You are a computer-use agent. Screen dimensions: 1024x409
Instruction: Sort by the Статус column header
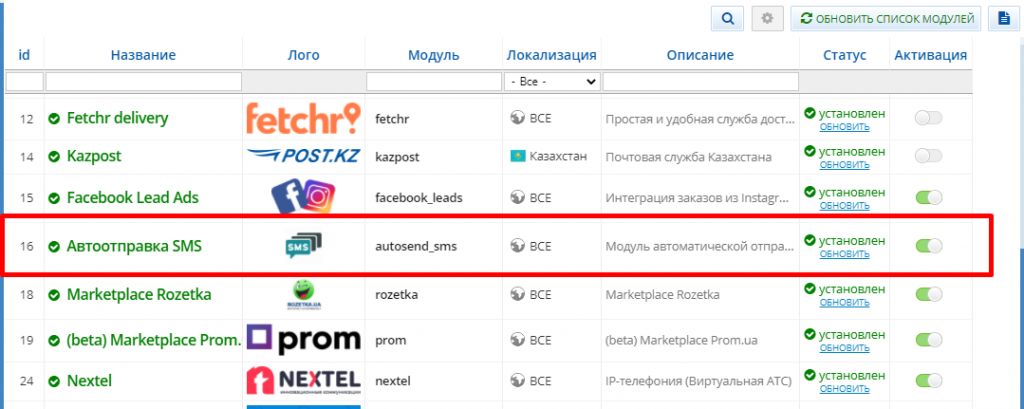point(844,56)
